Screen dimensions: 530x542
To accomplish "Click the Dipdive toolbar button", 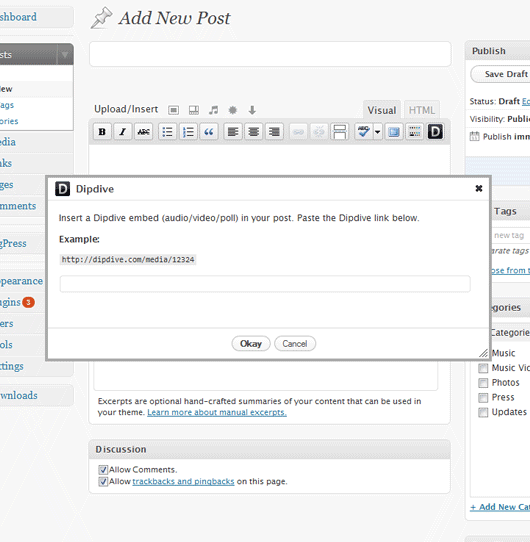I will (x=435, y=132).
